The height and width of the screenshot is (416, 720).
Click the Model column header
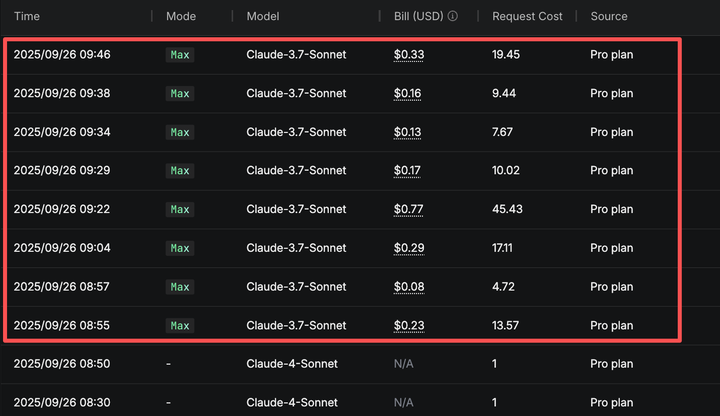[x=263, y=16]
